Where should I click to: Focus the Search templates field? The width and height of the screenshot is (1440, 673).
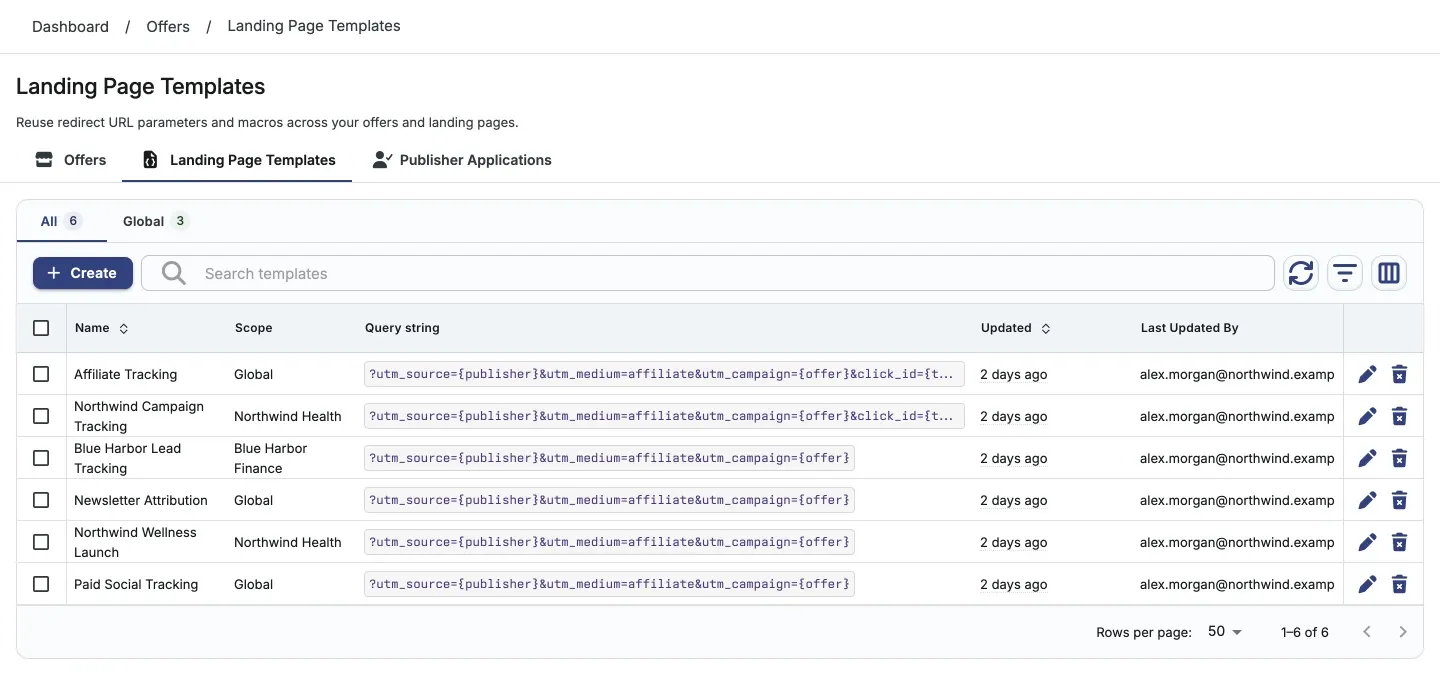(x=708, y=273)
